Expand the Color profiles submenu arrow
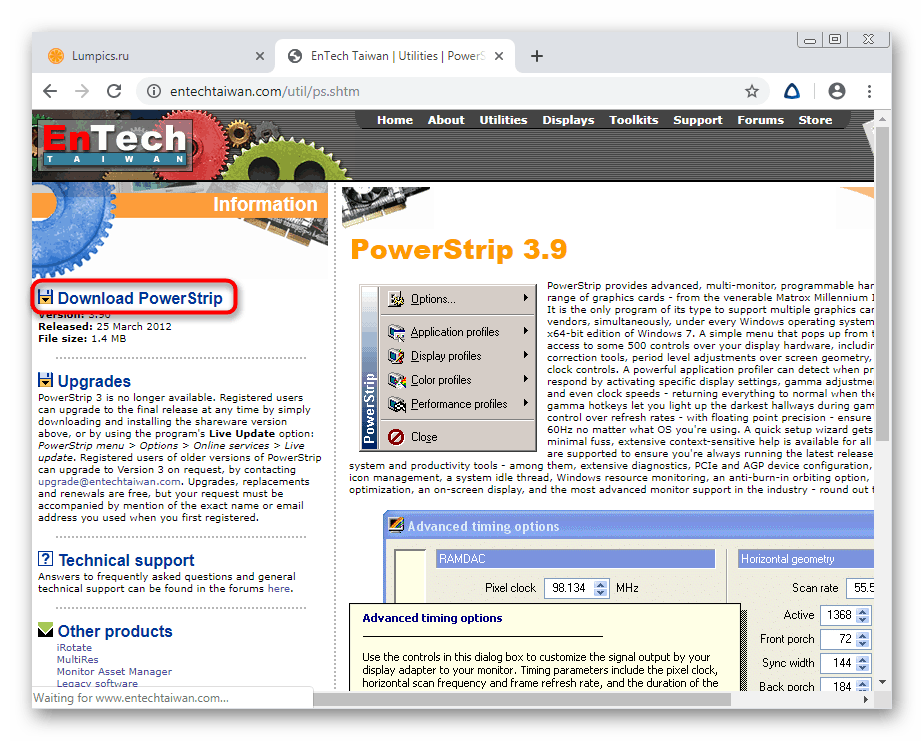Viewport: 924px width, 741px height. click(525, 378)
